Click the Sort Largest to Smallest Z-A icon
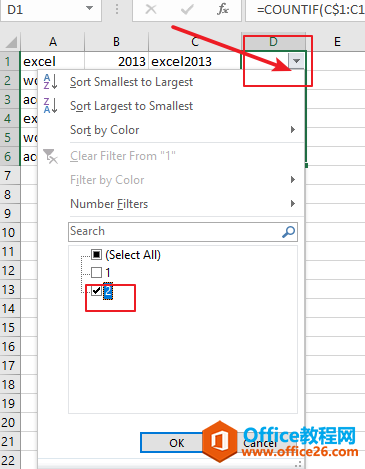The image size is (365, 469). click(51, 106)
